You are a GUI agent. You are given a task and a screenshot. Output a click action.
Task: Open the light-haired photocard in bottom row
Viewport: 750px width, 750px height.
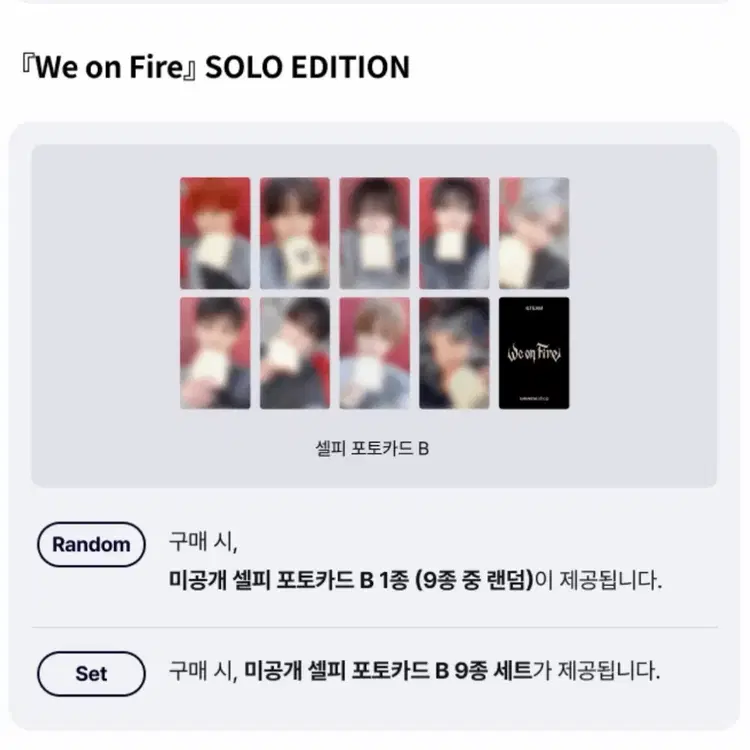click(x=374, y=353)
